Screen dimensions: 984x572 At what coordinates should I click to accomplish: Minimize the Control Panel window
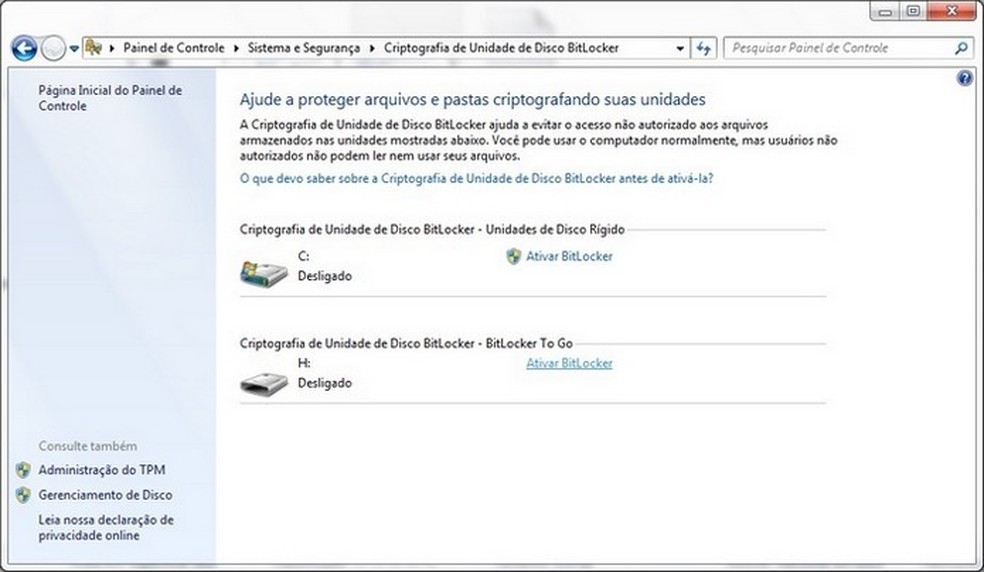[x=885, y=11]
